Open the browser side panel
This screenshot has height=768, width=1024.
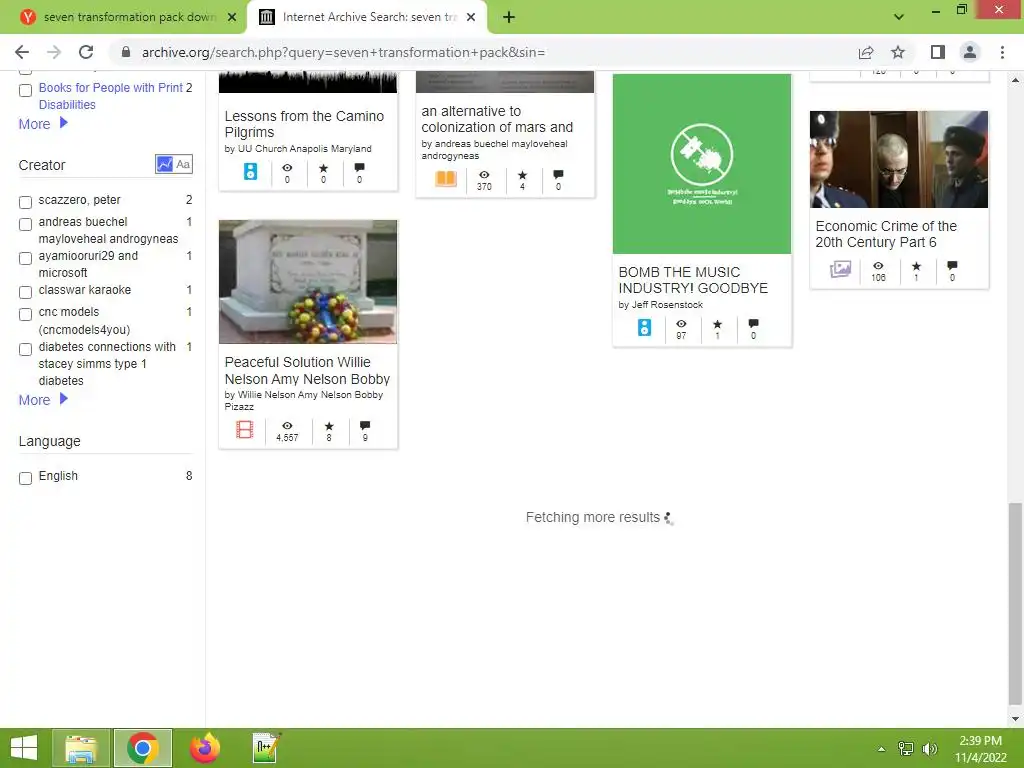point(938,52)
